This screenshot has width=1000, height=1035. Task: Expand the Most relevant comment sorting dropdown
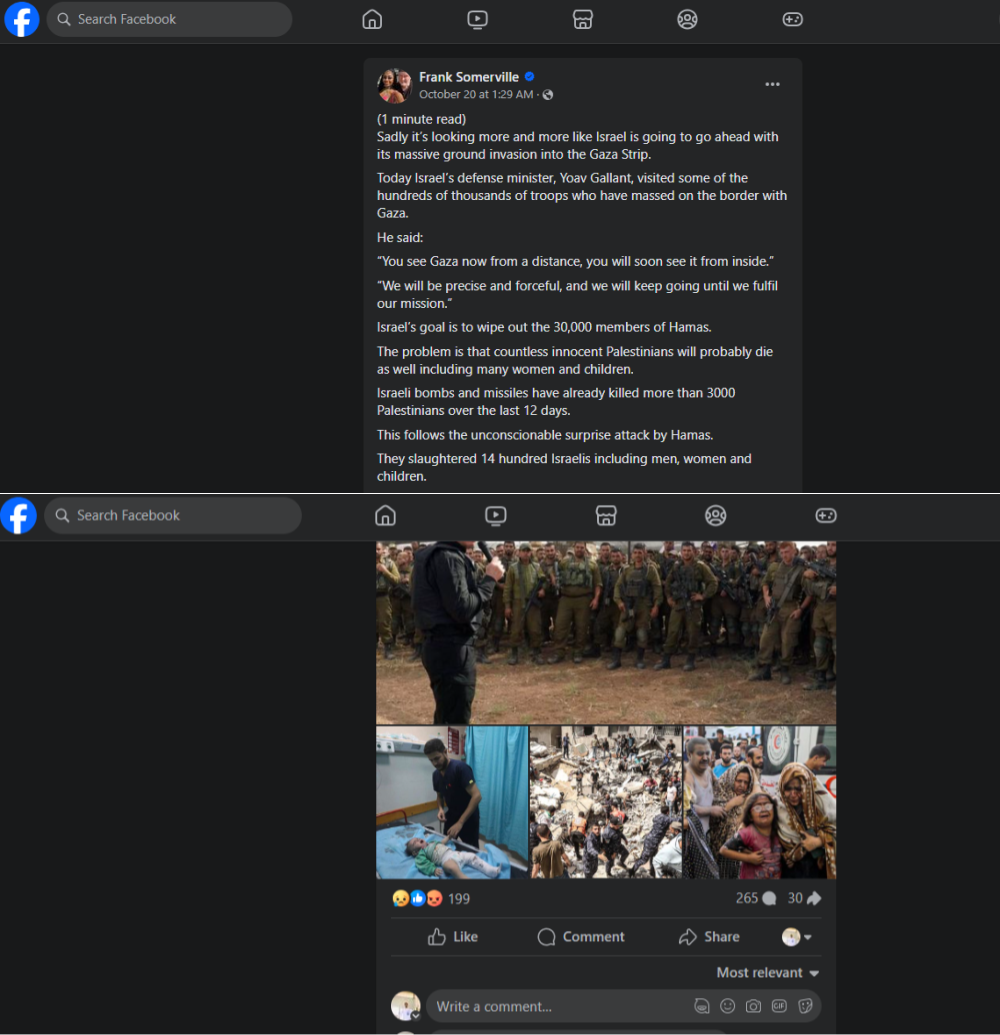[768, 973]
